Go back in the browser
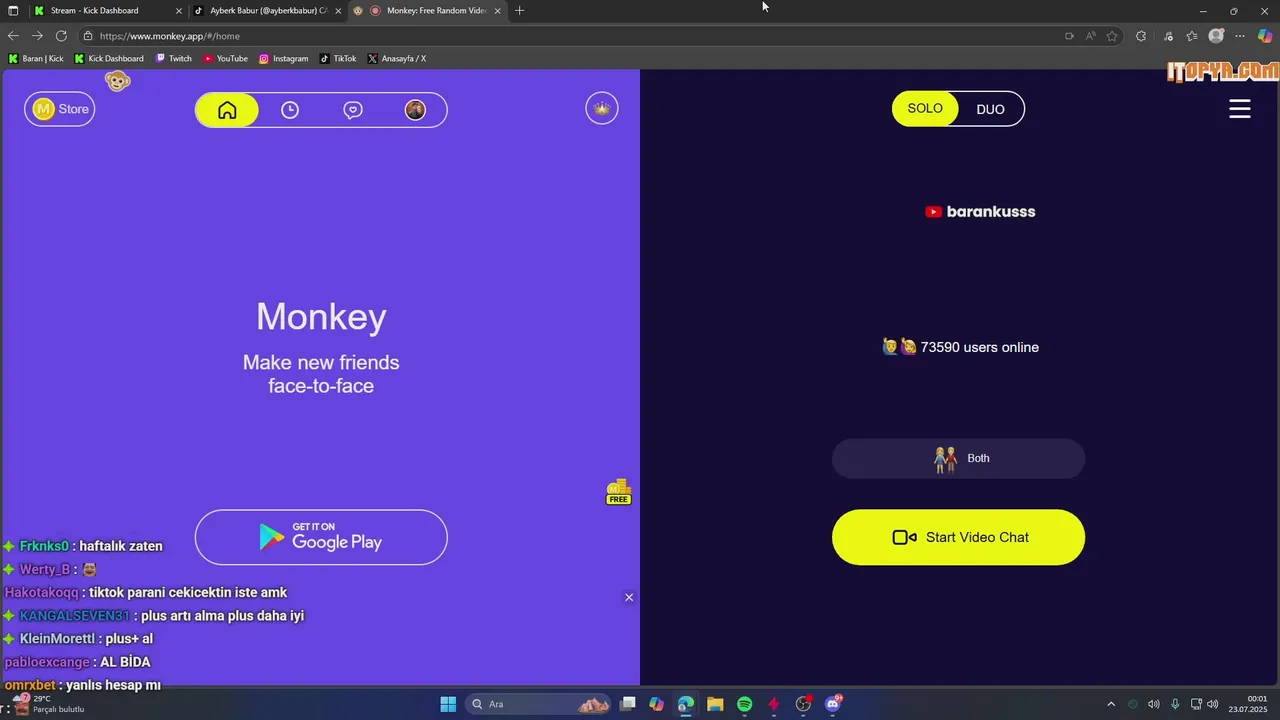Image resolution: width=1280 pixels, height=720 pixels. [13, 36]
